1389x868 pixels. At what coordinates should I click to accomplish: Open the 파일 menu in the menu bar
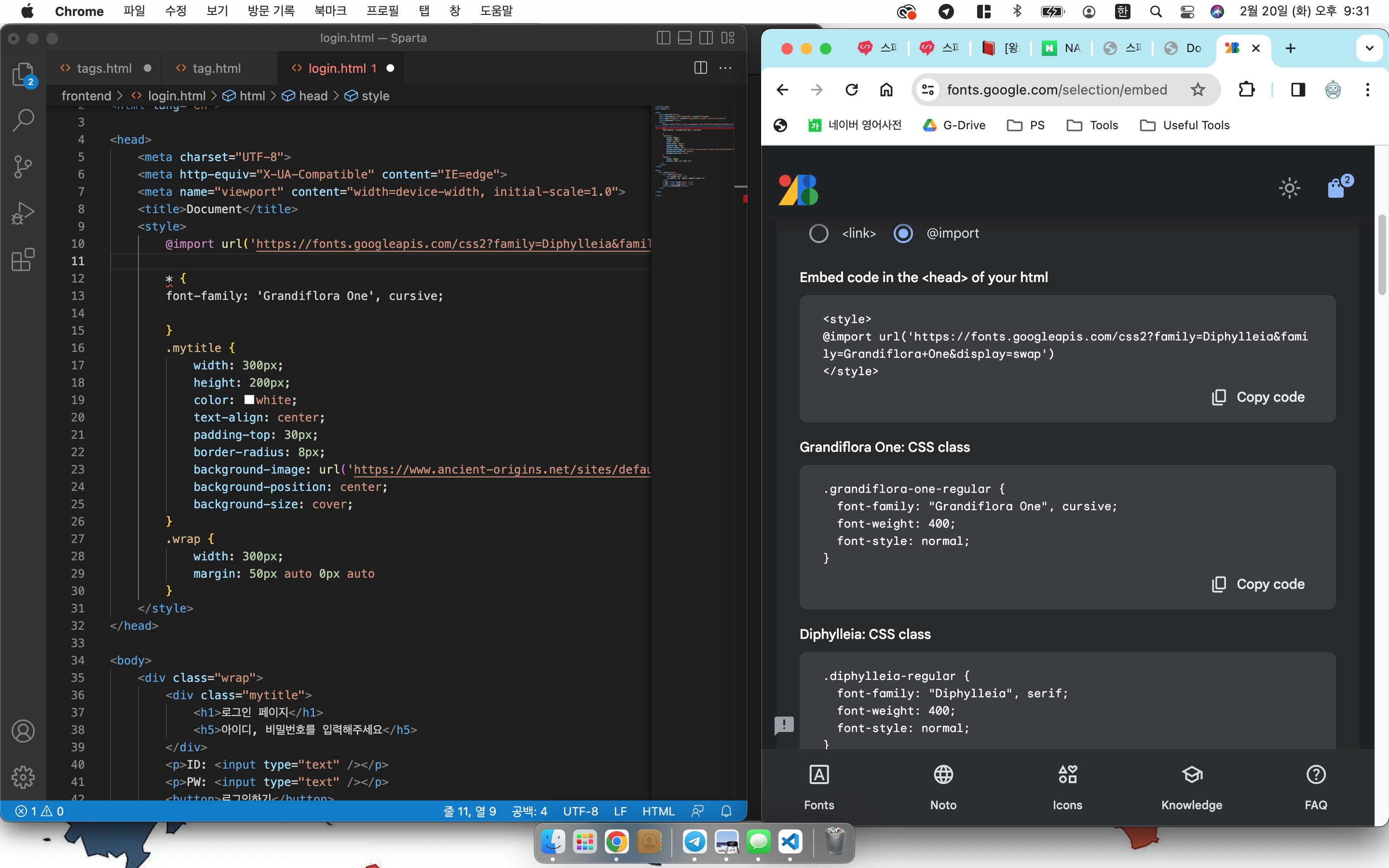(x=134, y=12)
